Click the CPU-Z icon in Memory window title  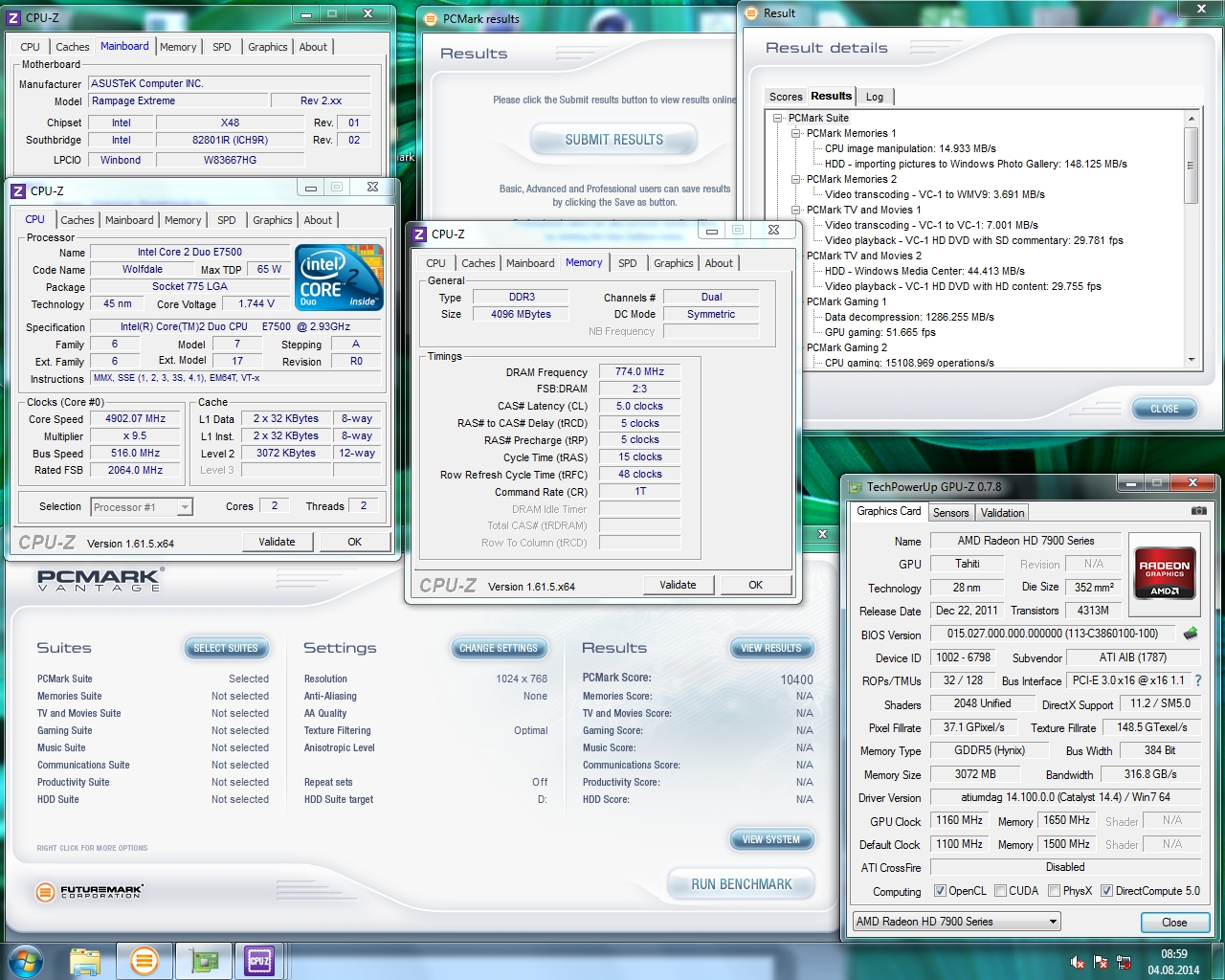[419, 234]
